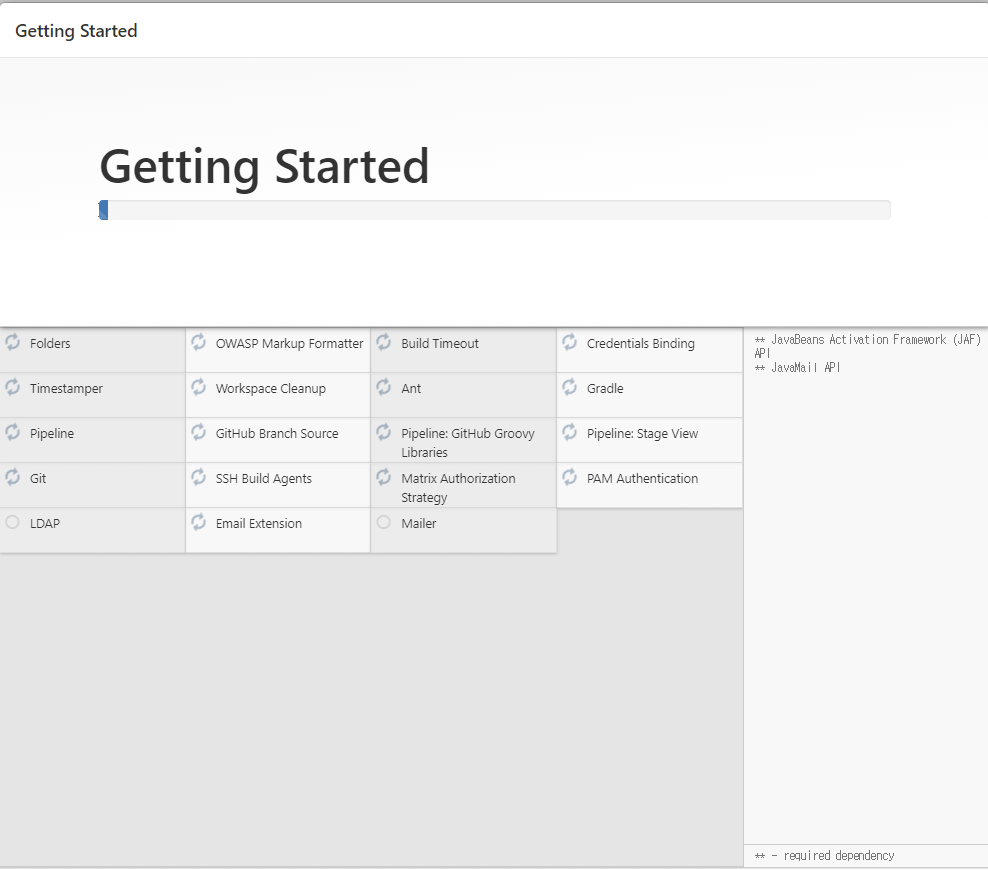Select the Email Extension label
The height and width of the screenshot is (870, 988).
coord(258,524)
